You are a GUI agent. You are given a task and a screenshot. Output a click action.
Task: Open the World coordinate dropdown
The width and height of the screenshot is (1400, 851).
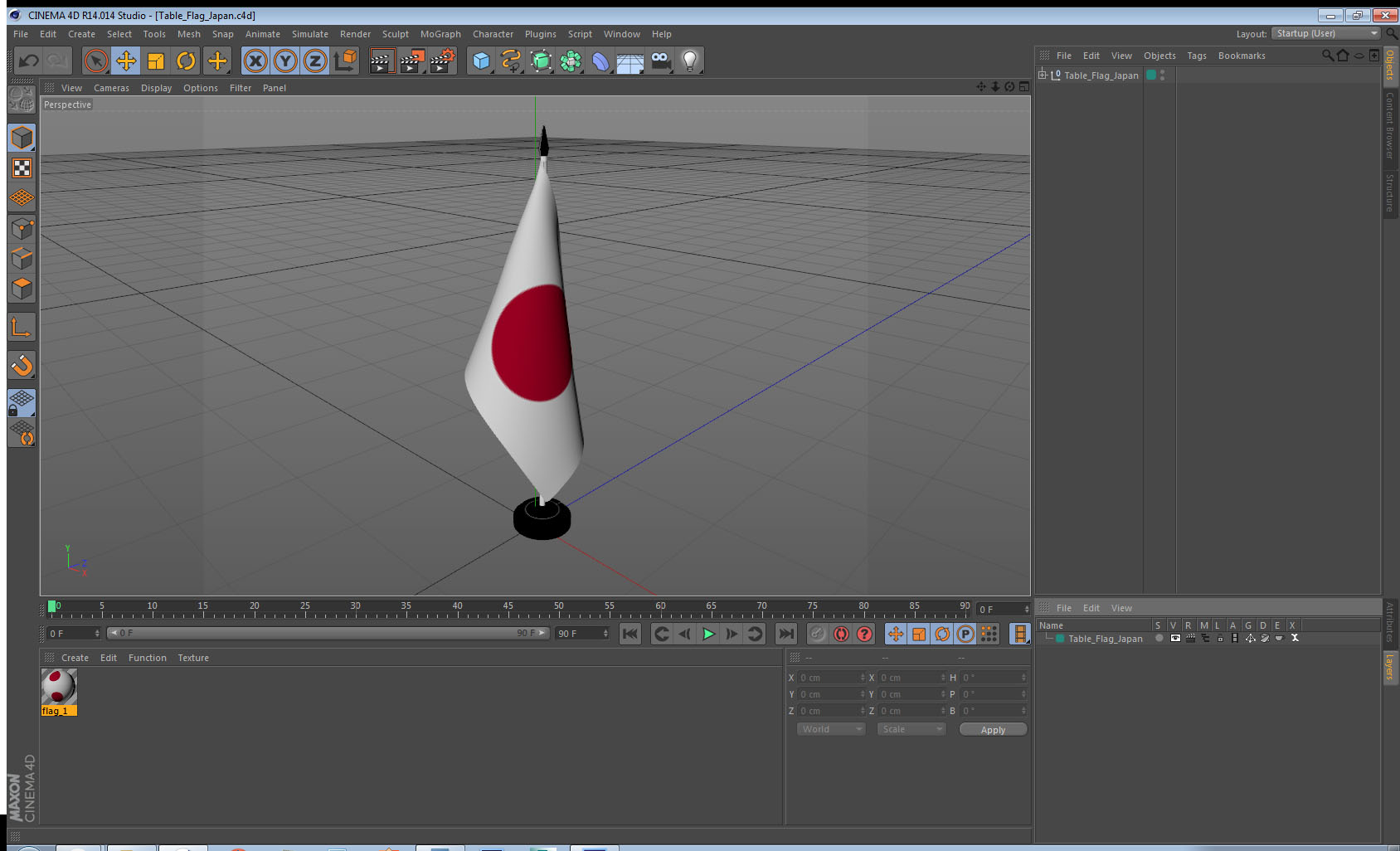(x=831, y=729)
